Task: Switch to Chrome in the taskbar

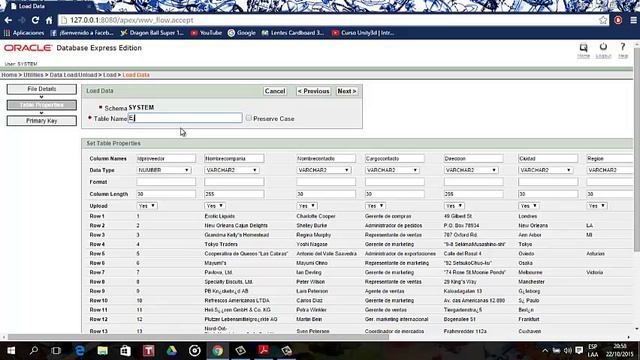Action: [x=218, y=350]
